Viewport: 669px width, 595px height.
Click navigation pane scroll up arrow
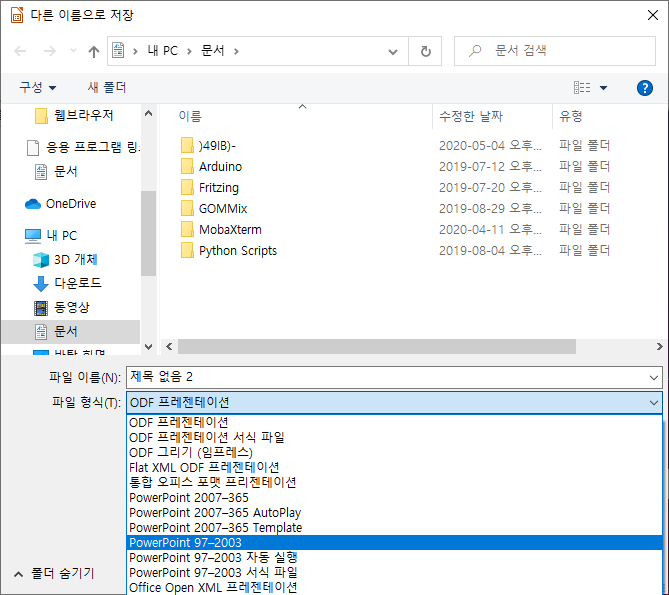click(148, 113)
